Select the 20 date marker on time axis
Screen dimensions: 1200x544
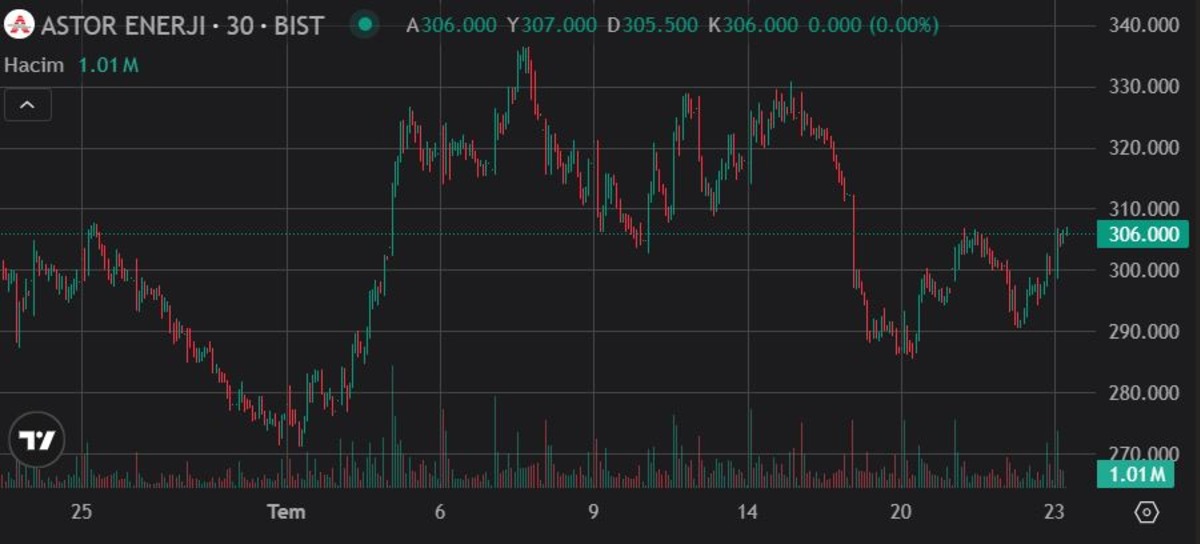coord(901,512)
